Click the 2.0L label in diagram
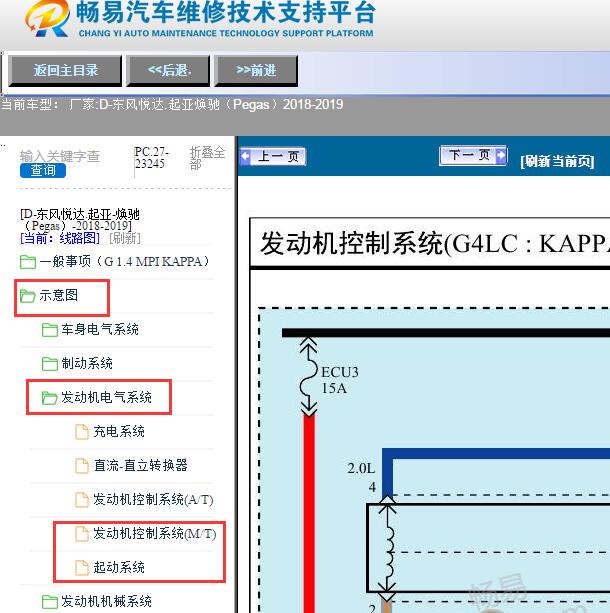Image resolution: width=610 pixels, height=613 pixels. coord(361,468)
